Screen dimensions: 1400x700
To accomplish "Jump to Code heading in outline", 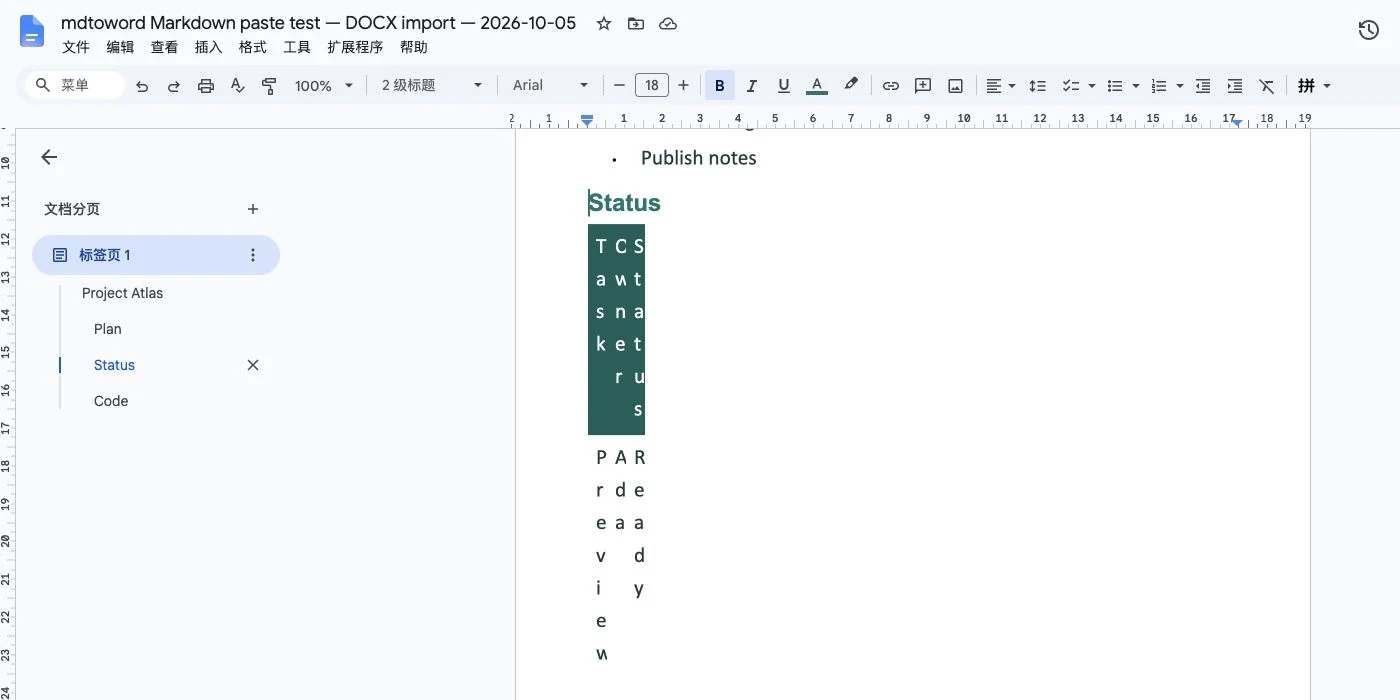I will click(111, 401).
